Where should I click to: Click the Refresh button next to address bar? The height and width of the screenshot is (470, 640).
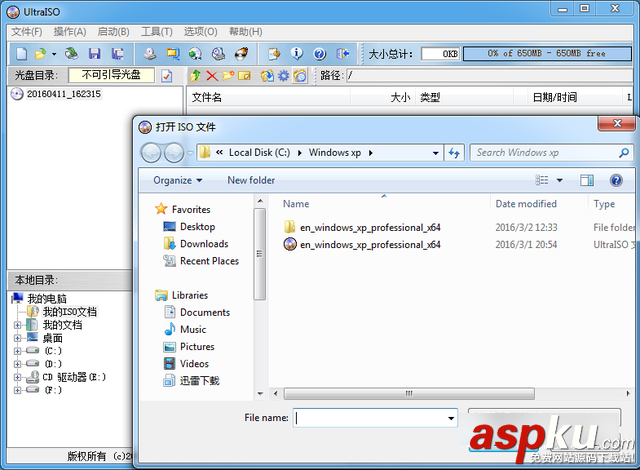[454, 153]
